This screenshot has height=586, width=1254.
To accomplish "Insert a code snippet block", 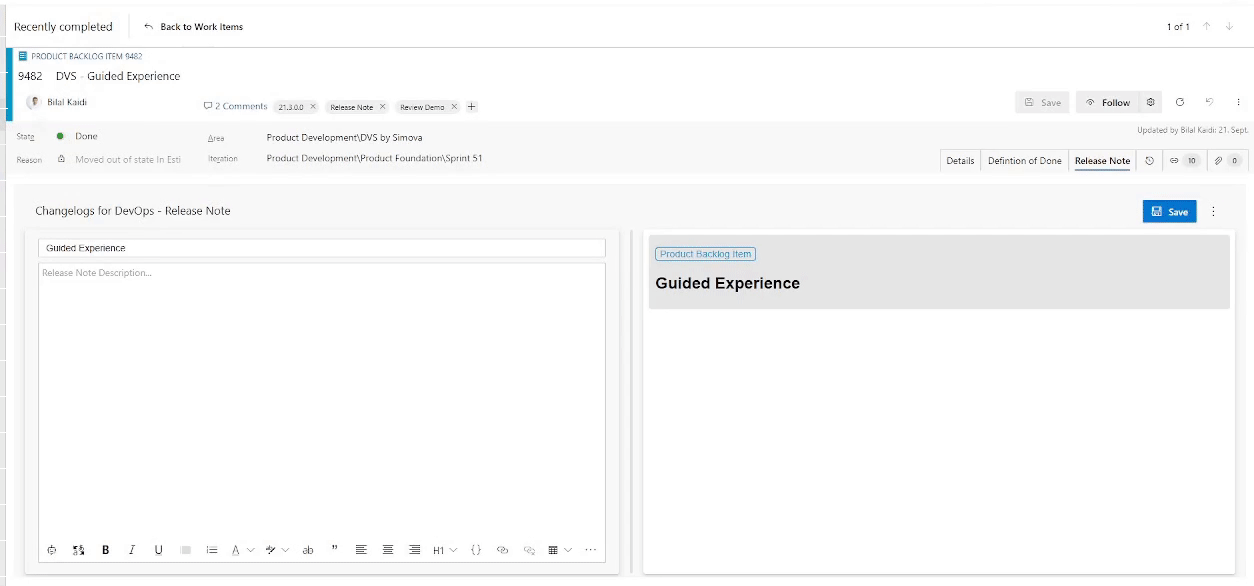I will 476,549.
